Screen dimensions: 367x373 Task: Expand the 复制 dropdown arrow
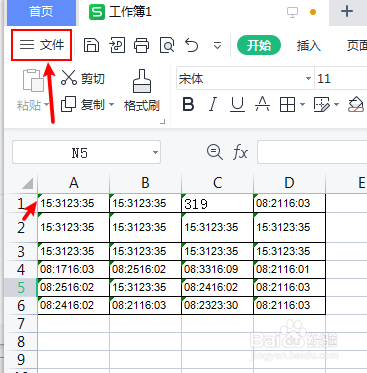coord(111,105)
